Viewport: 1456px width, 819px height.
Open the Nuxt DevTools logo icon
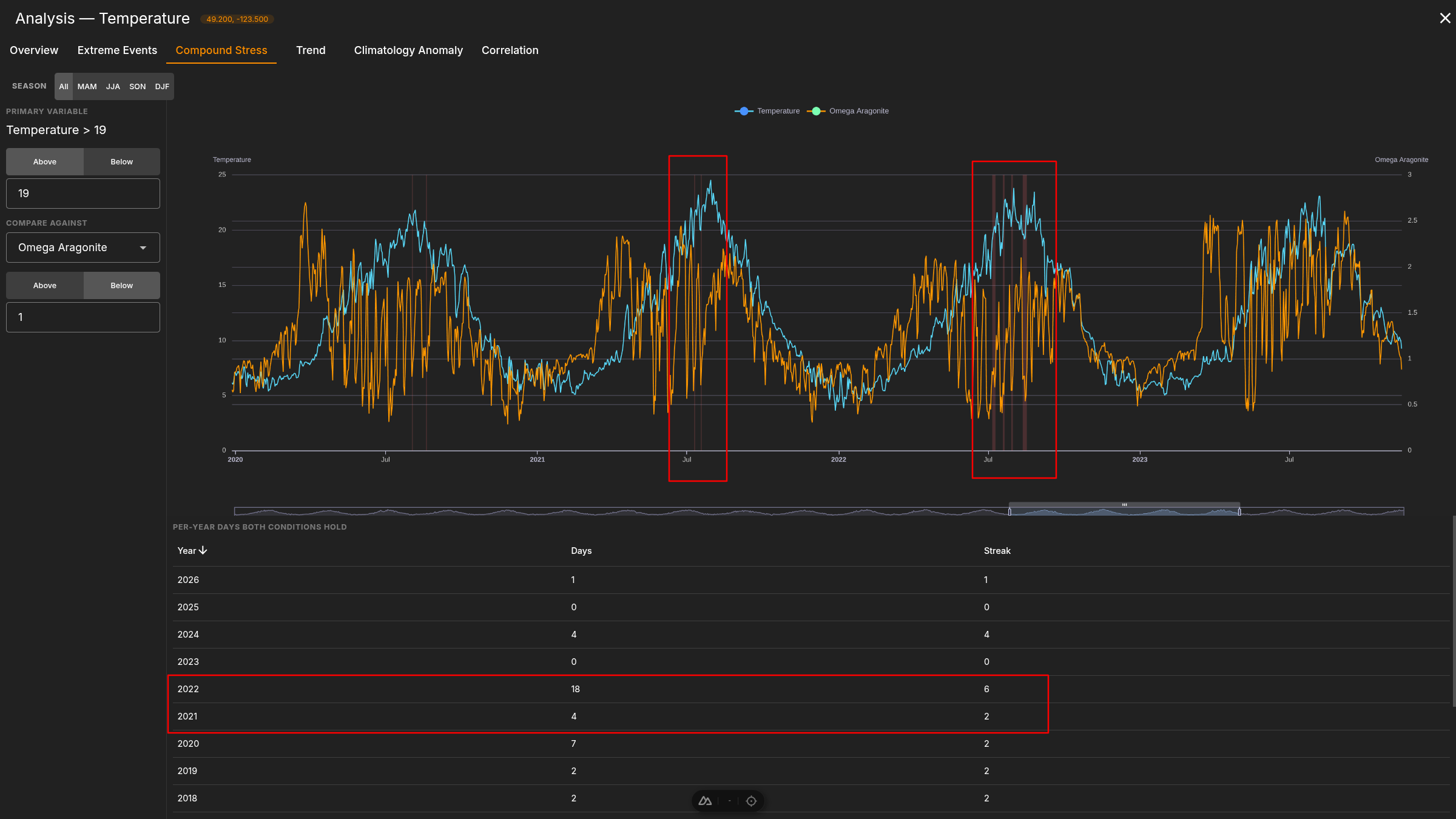tap(705, 801)
